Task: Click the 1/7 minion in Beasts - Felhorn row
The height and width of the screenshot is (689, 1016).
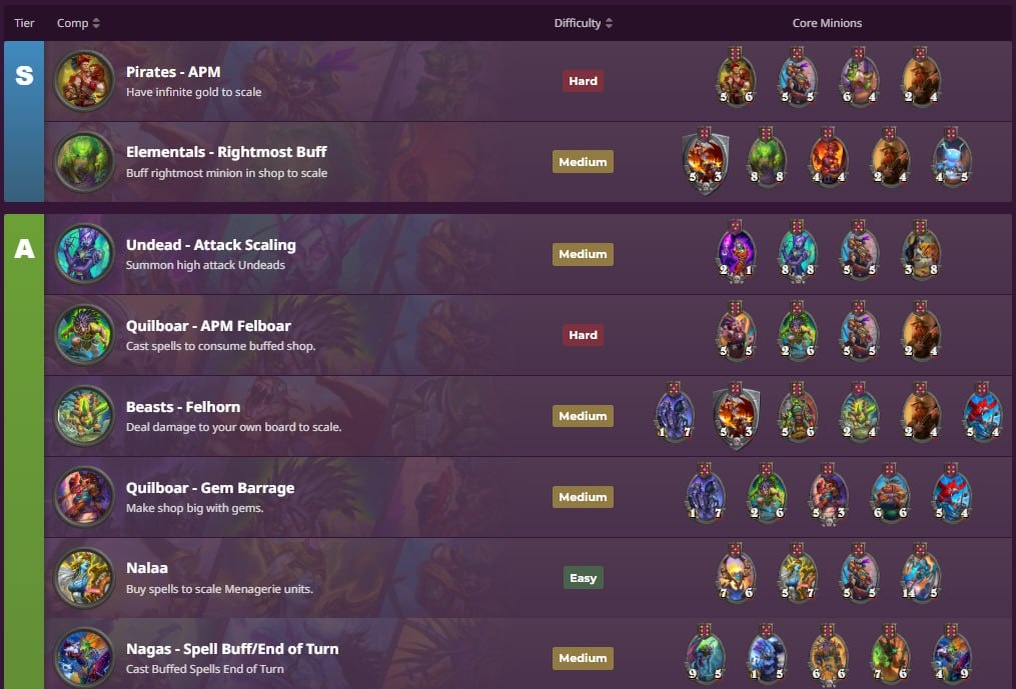Action: [674, 412]
